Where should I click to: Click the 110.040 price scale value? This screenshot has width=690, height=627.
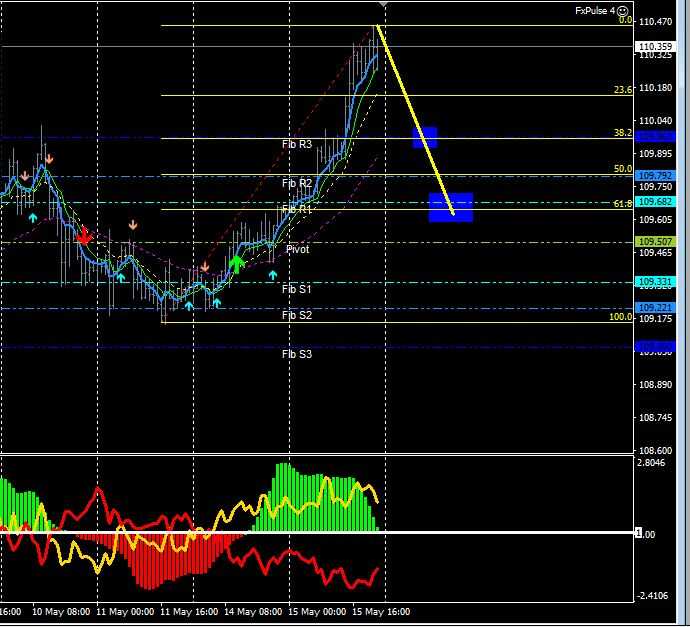click(x=656, y=121)
